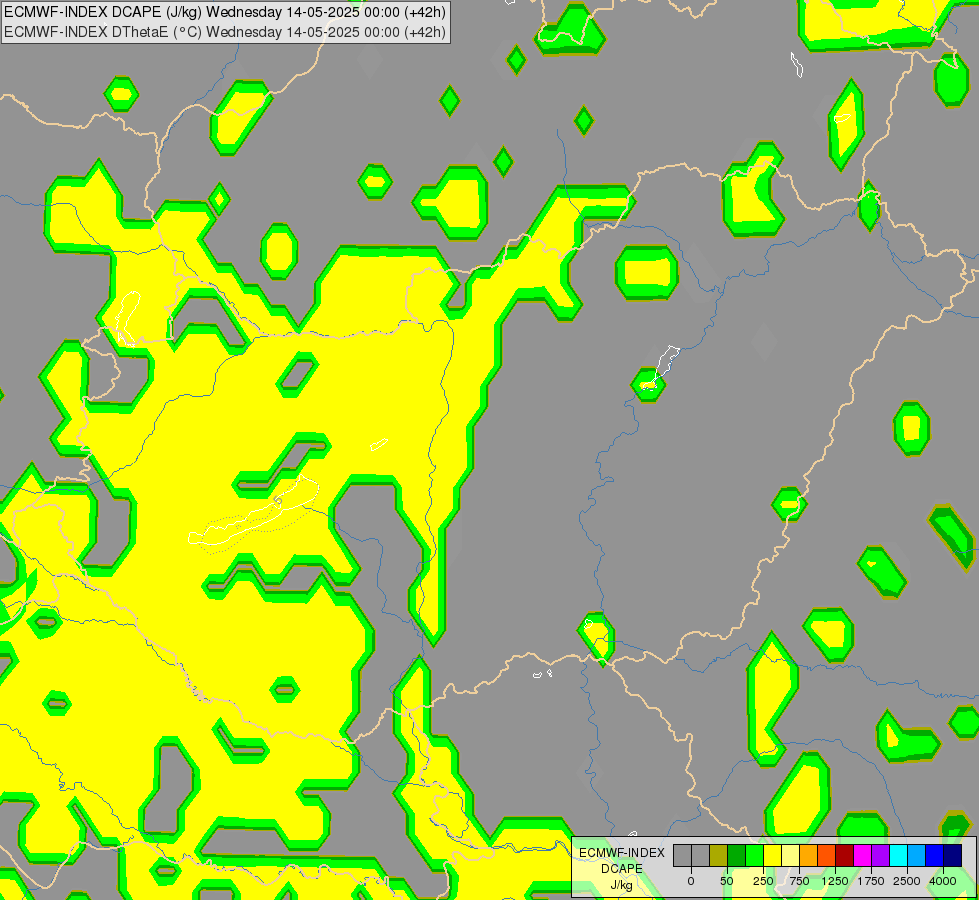Click the legend's ECMWF-INDEX label
Screen dimensions: 979x900
click(622, 853)
